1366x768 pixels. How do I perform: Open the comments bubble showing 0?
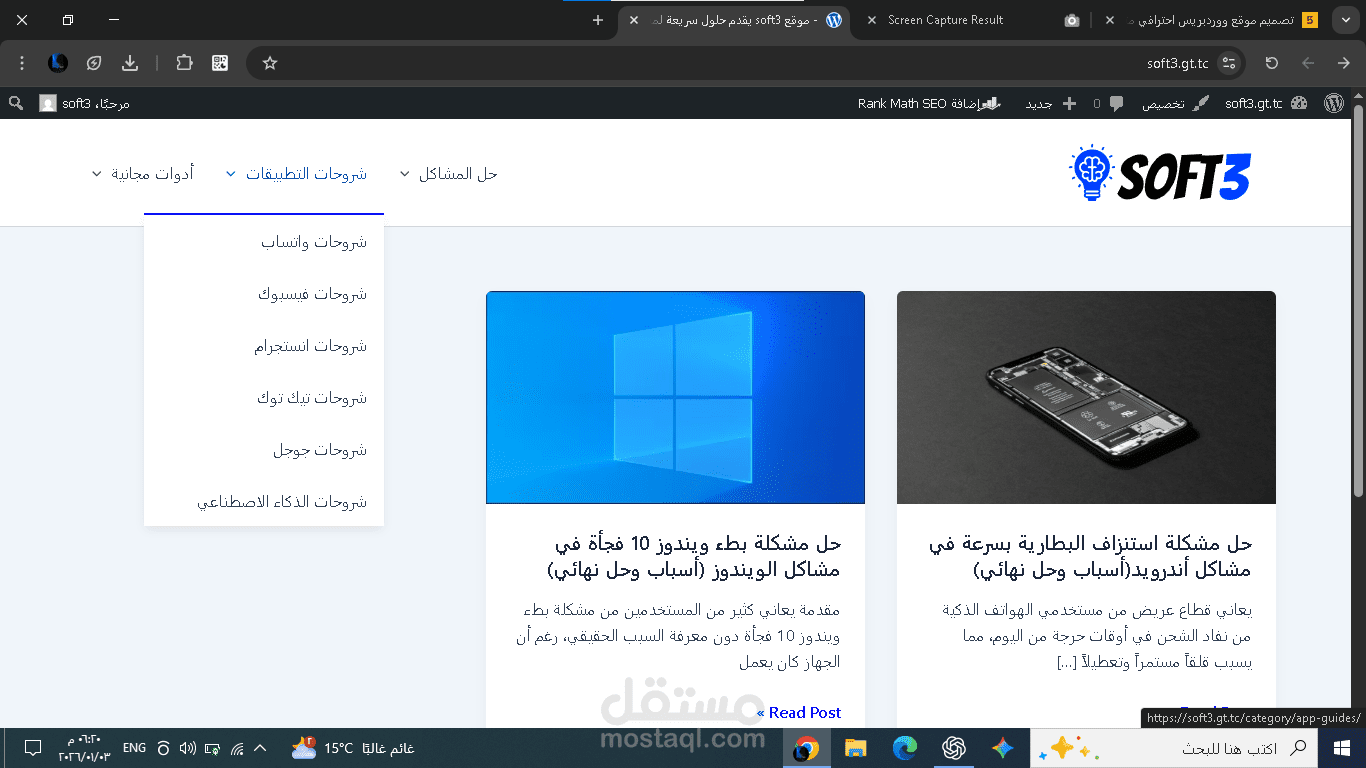[1108, 103]
